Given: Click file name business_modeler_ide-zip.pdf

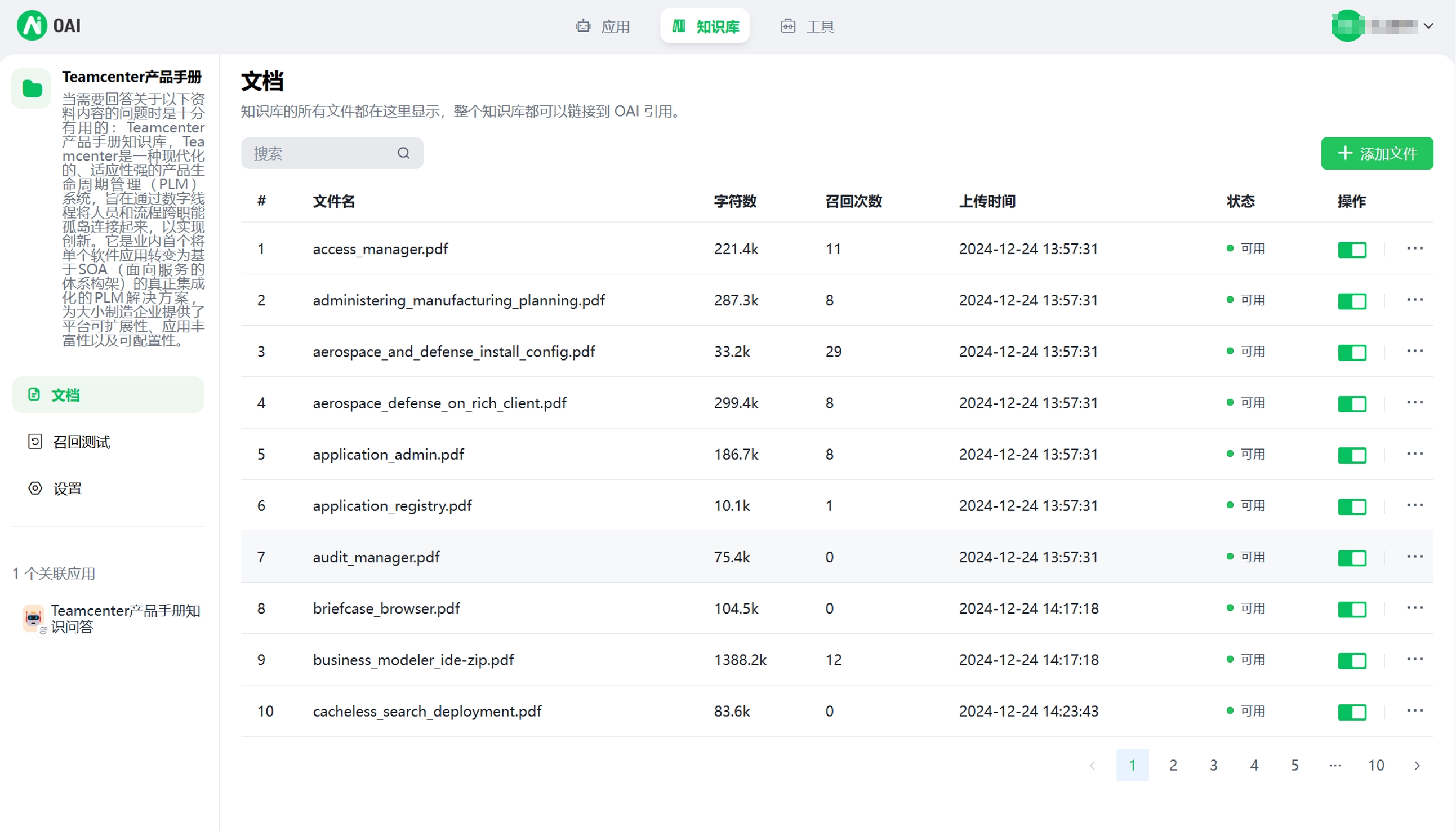Looking at the screenshot, I should tap(413, 660).
